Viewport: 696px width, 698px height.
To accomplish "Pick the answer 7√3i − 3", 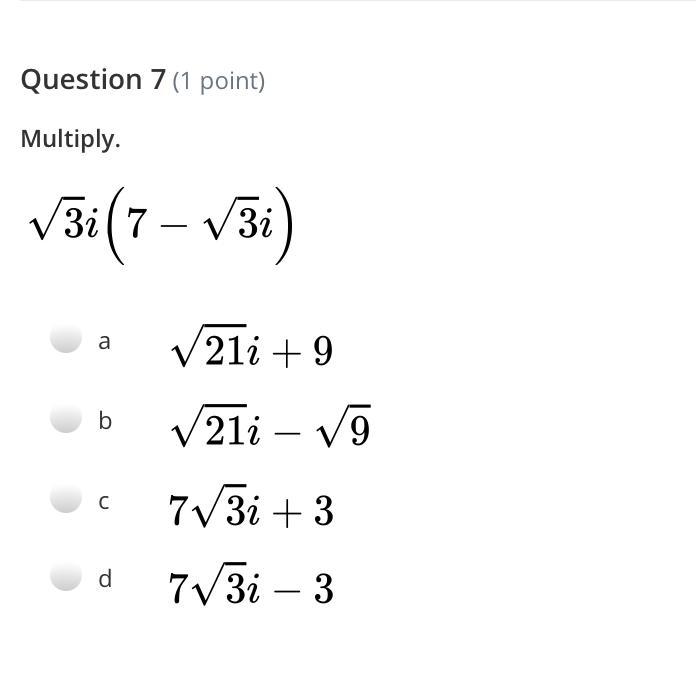I will (x=251, y=584).
